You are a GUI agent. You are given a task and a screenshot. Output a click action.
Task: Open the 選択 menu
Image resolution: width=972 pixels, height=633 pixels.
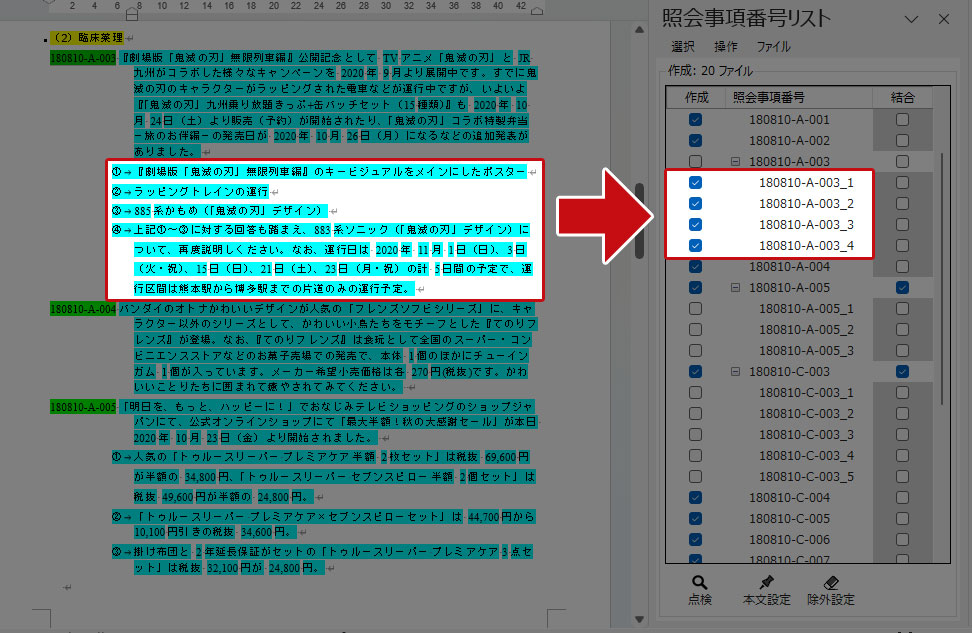(x=683, y=47)
